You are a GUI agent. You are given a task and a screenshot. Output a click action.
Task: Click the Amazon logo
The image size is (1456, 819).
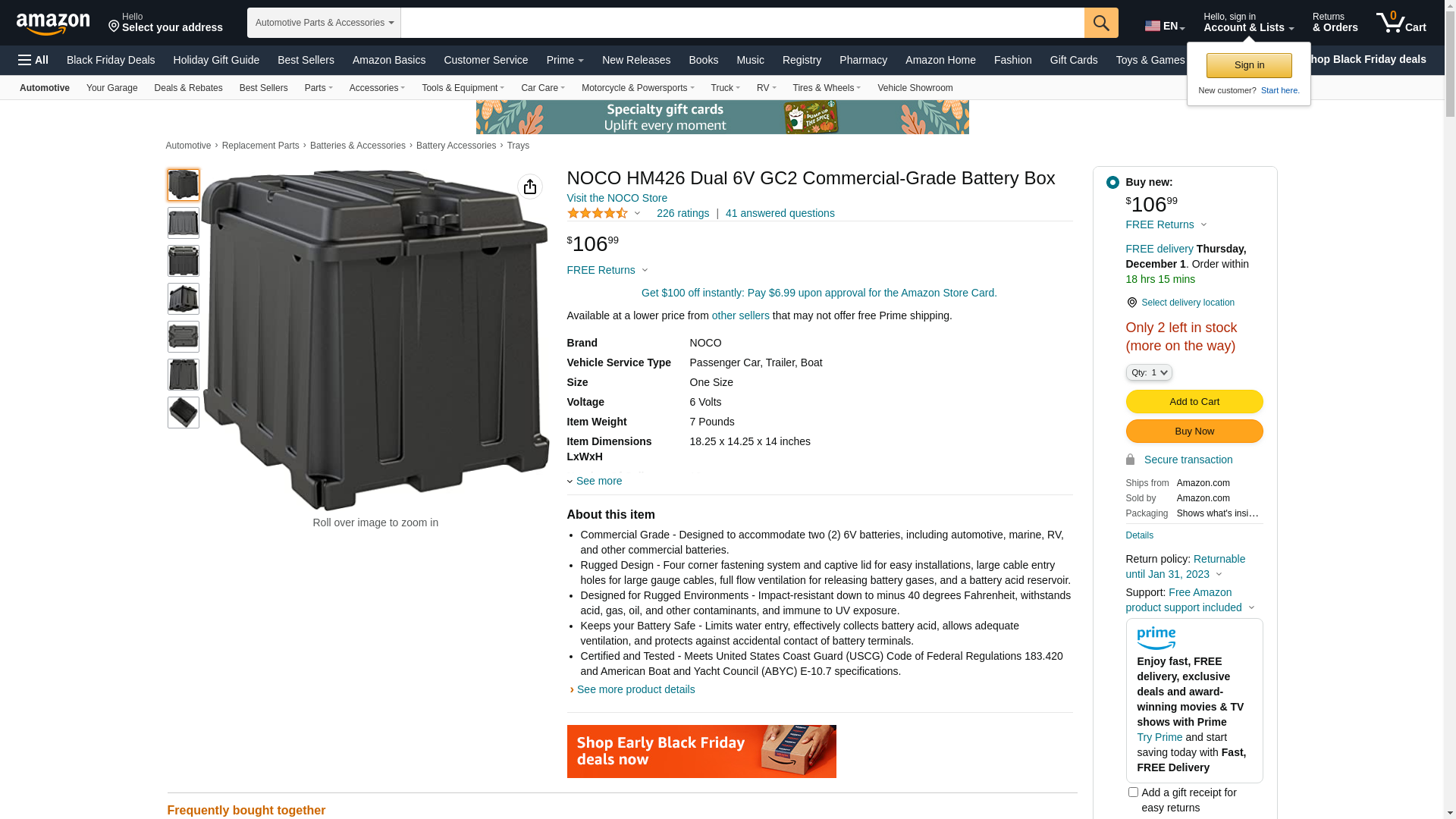[x=53, y=24]
